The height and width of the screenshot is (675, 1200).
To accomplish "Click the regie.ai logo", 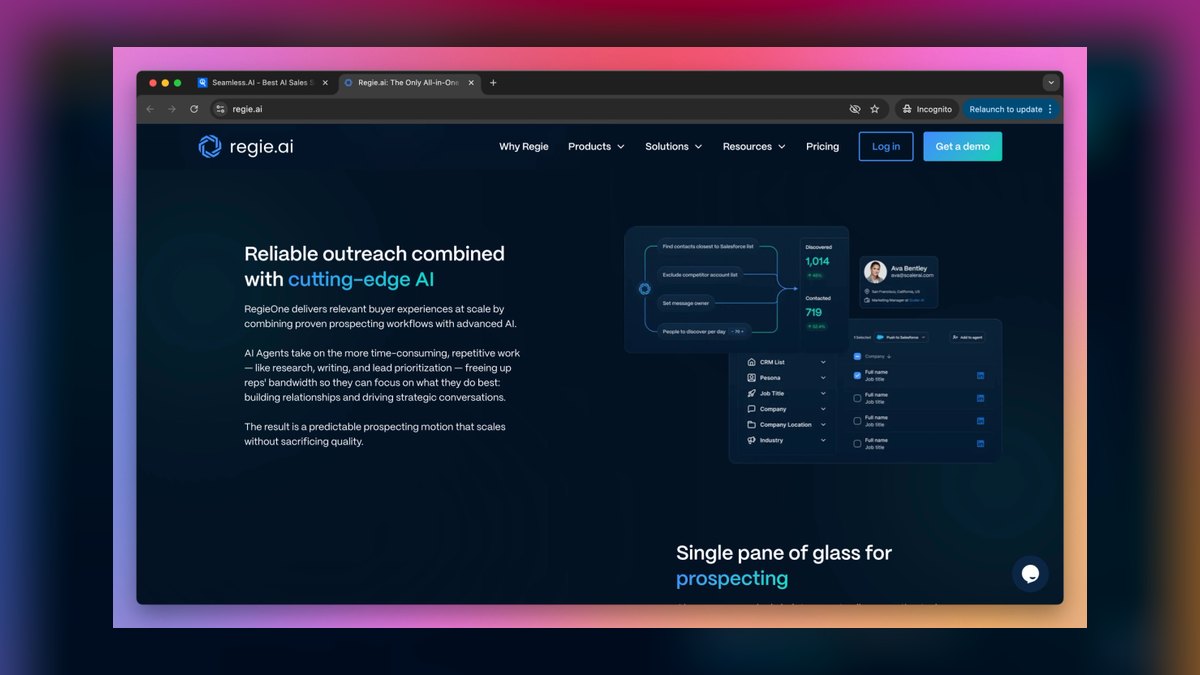I will point(246,147).
